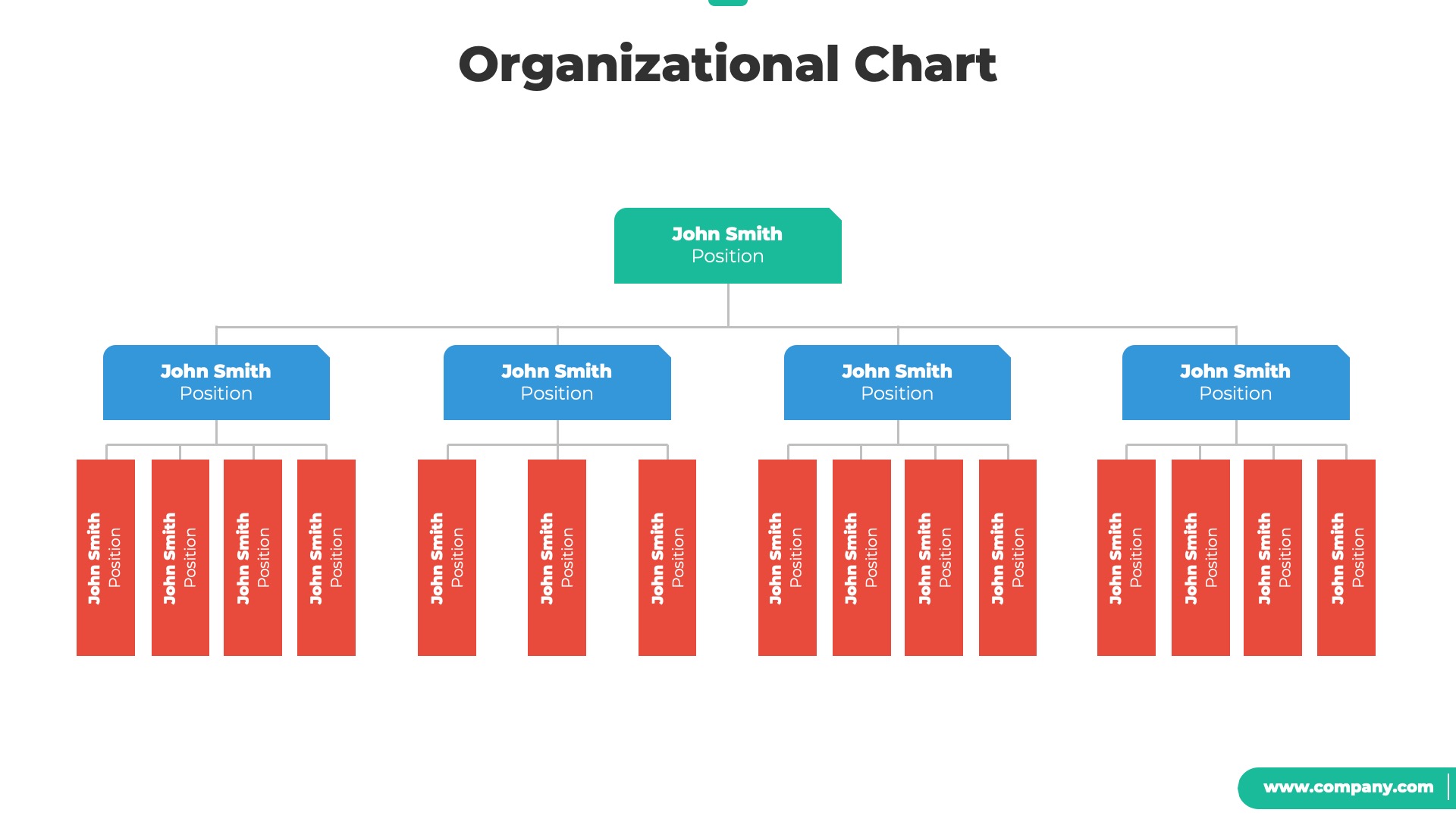Image resolution: width=1456 pixels, height=819 pixels.
Task: Select the teal color swatch of top node
Action: [727, 245]
